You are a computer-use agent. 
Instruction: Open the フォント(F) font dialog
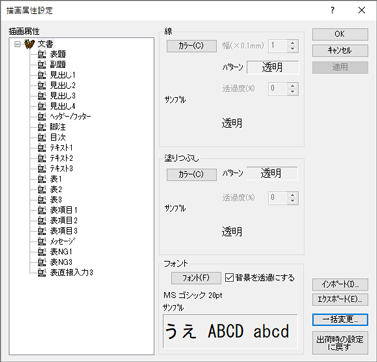pyautogui.click(x=196, y=278)
